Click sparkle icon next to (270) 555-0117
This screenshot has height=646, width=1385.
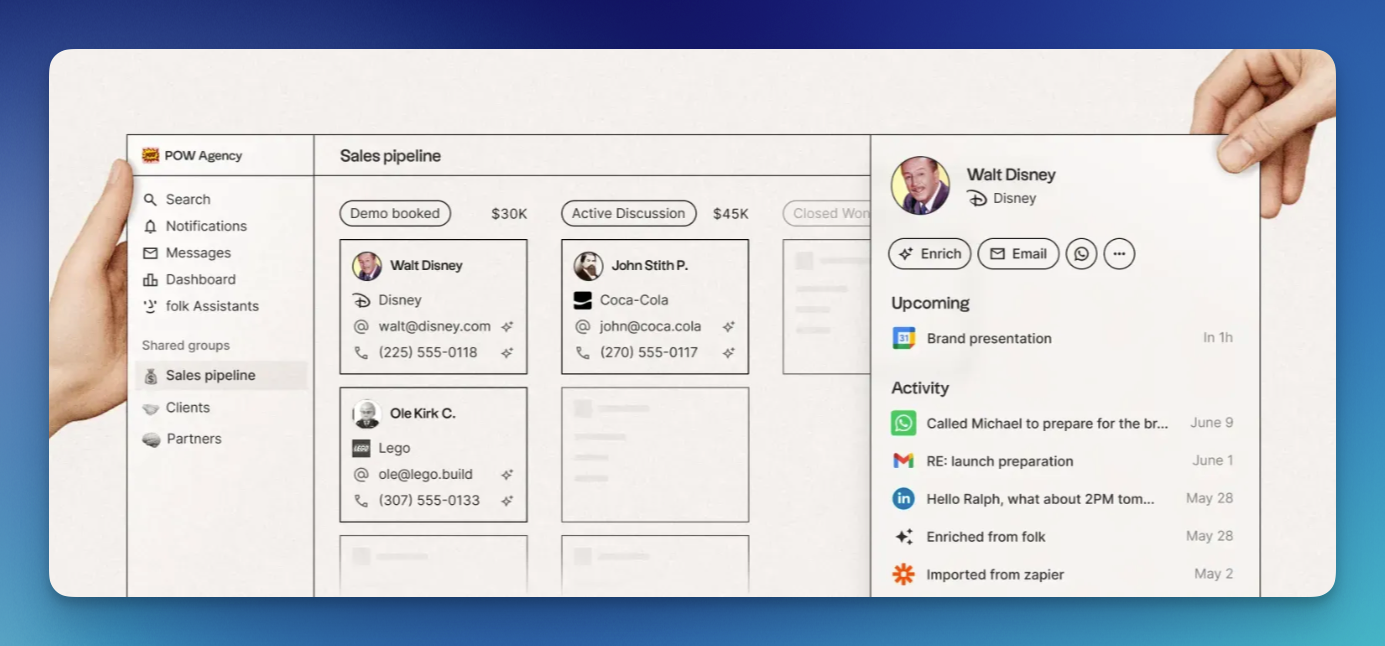pos(729,353)
